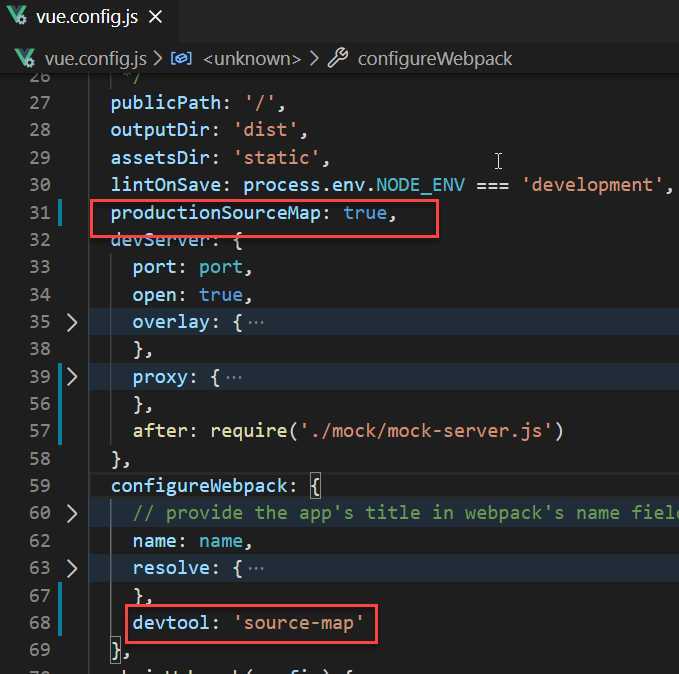Viewport: 679px width, 674px height.
Task: Click the 'publicPath' property name
Action: pyautogui.click(x=165, y=104)
